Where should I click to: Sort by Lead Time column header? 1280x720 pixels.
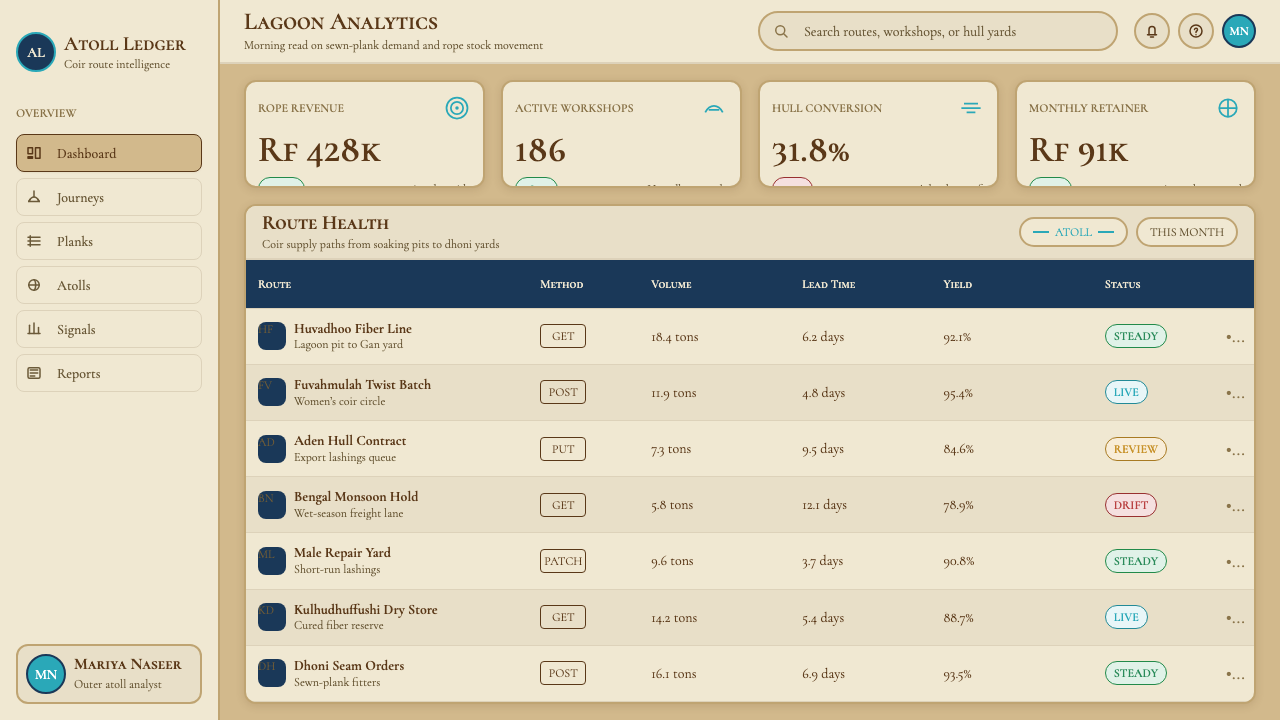pos(828,284)
